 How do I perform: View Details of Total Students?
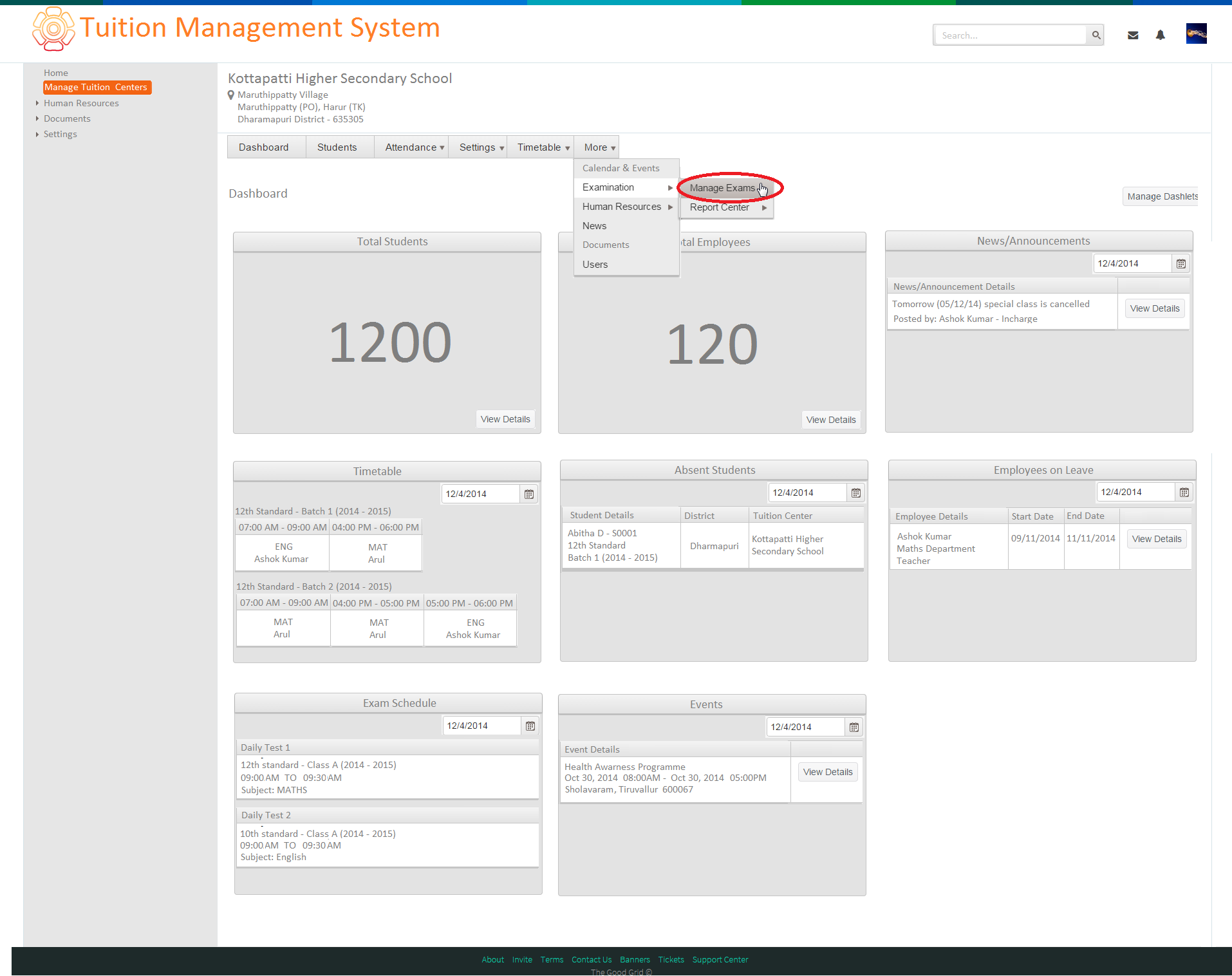(505, 419)
